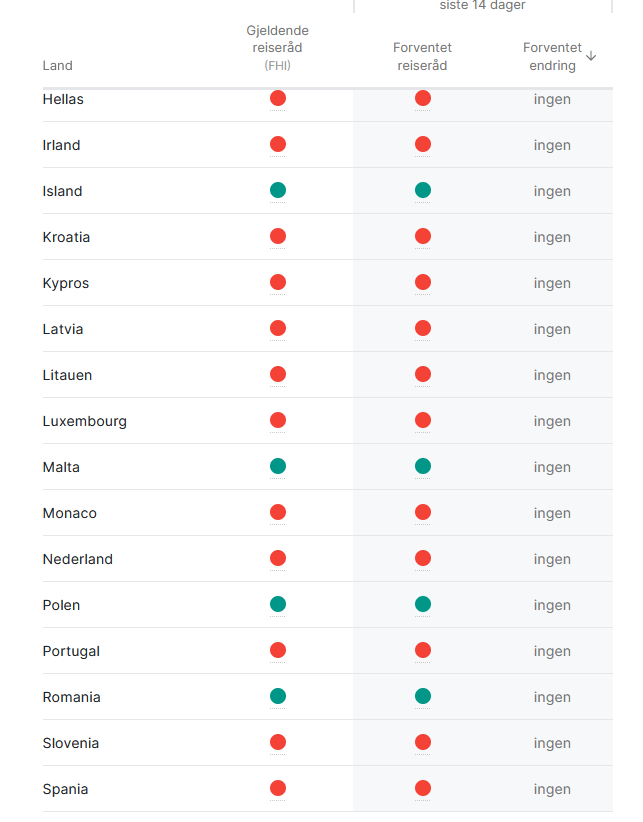Select the Irland country name

coord(61,145)
